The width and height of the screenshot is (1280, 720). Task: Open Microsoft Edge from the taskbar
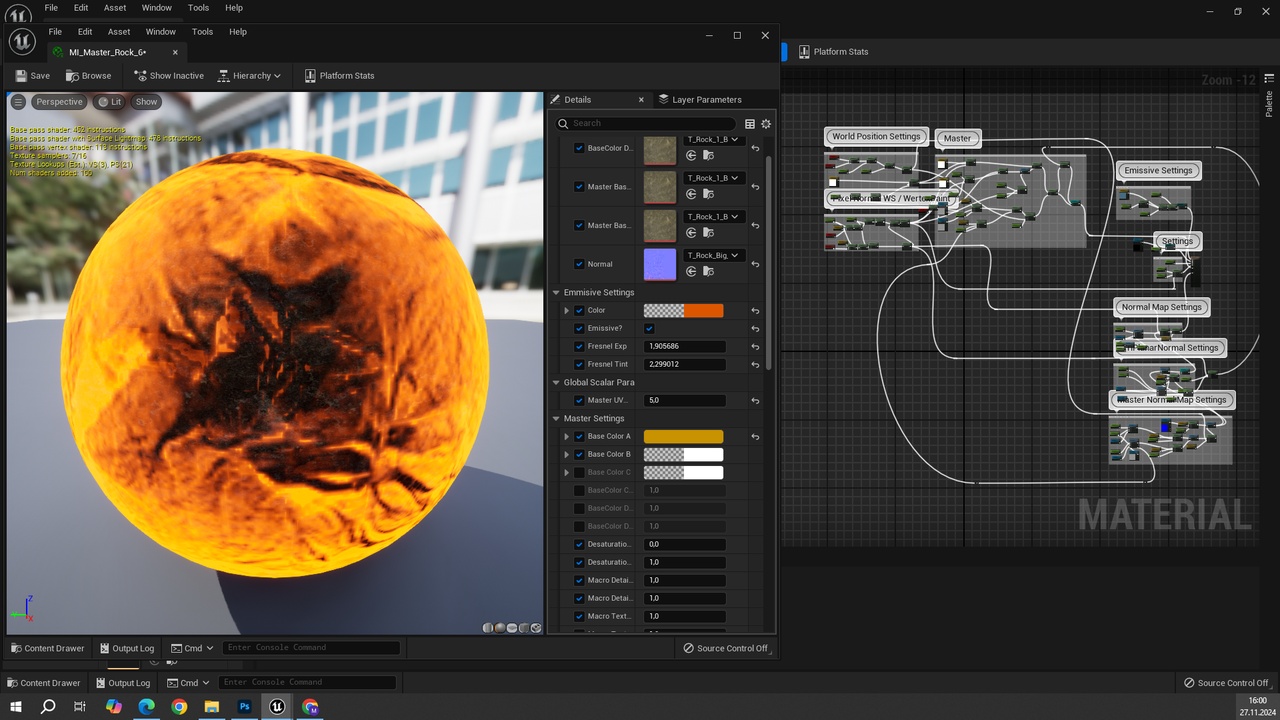point(146,706)
